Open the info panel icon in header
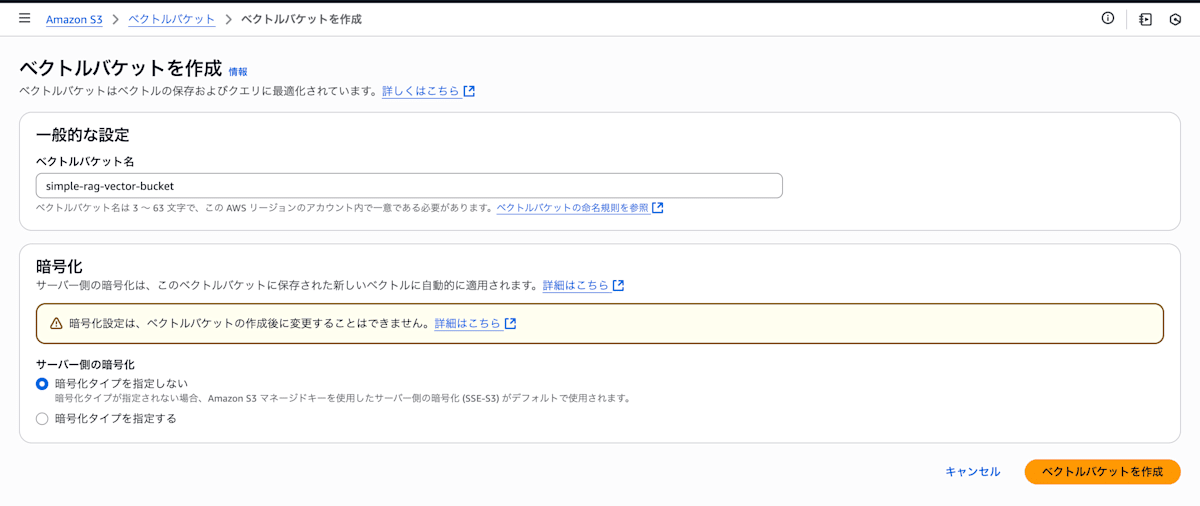The width and height of the screenshot is (1200, 506). click(1108, 18)
